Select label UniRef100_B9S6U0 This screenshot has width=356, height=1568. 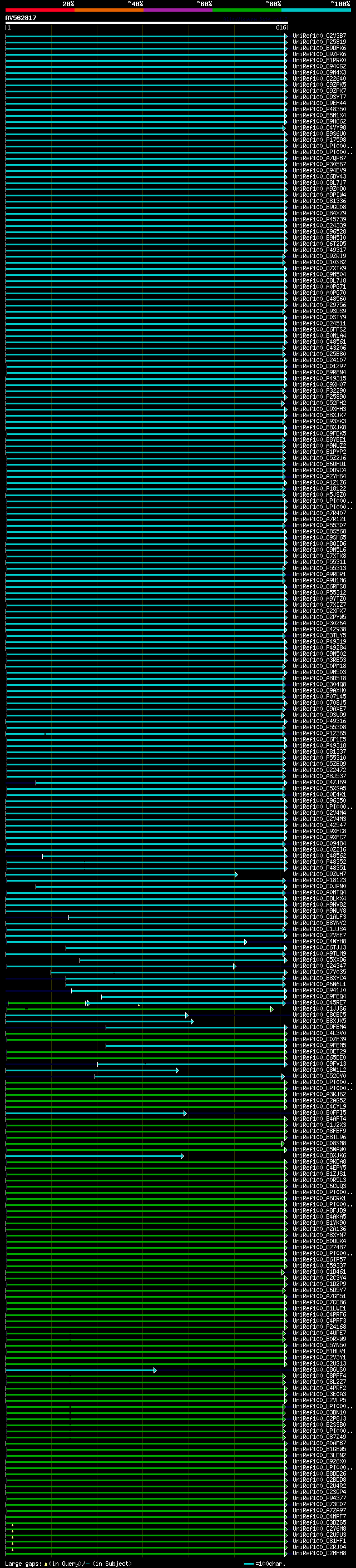coord(319,134)
